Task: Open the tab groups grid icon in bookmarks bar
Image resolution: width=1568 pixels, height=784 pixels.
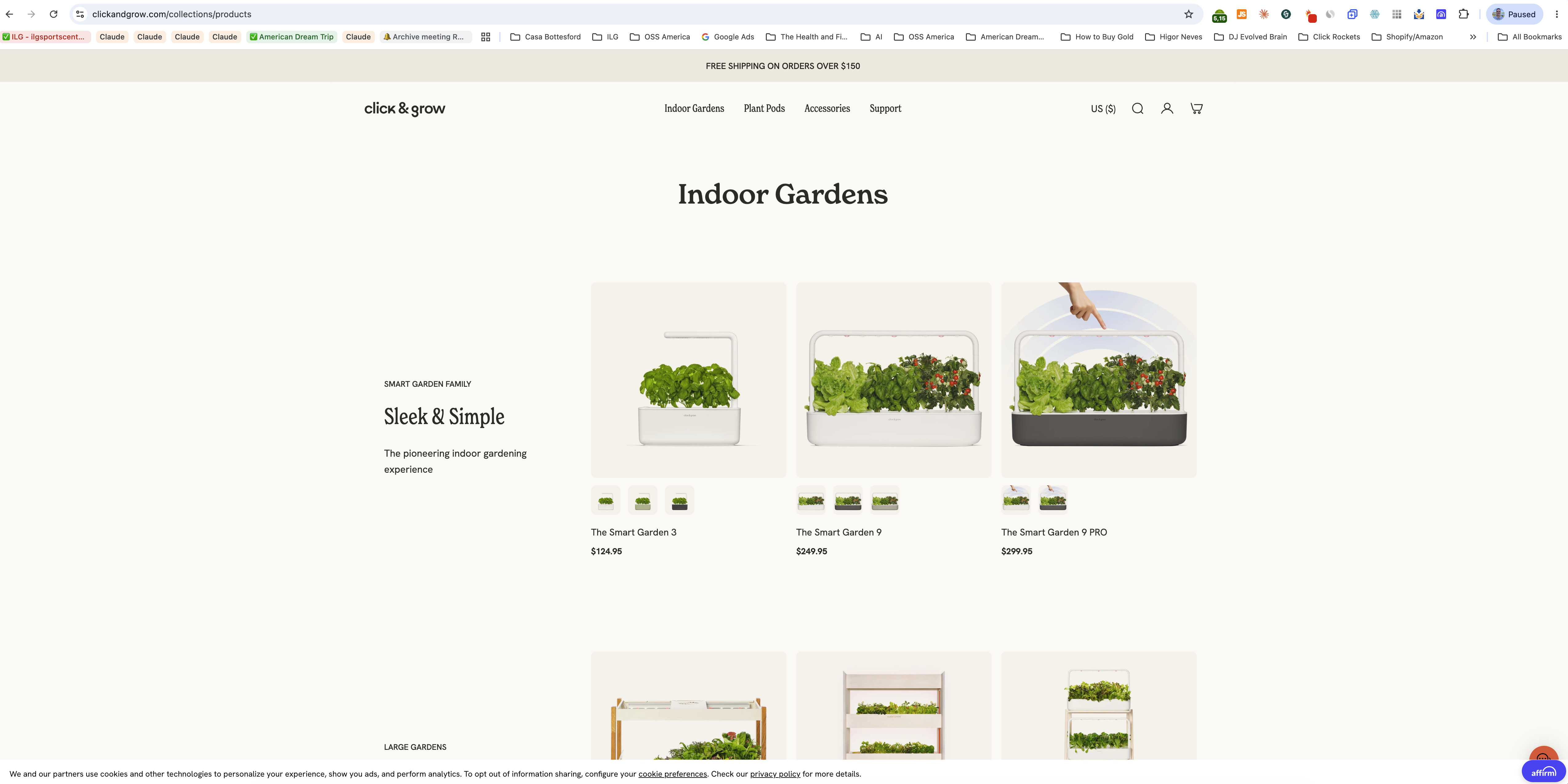Action: (486, 37)
